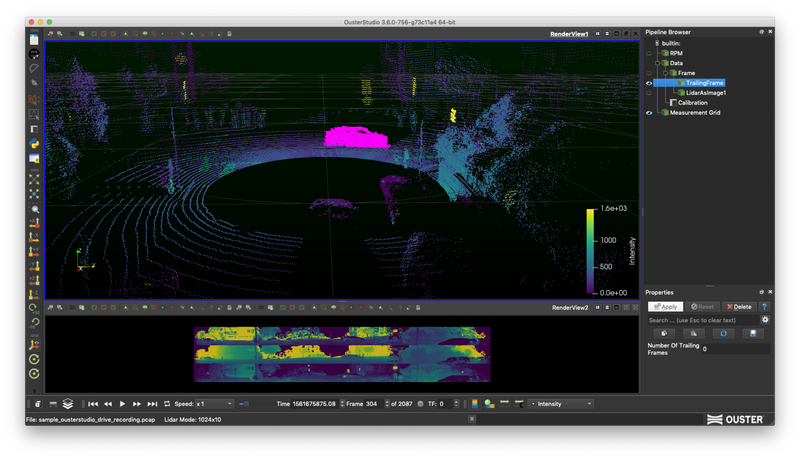The image size is (800, 459).
Task: Hide TrailingFrame using its eye icon
Action: coord(649,83)
